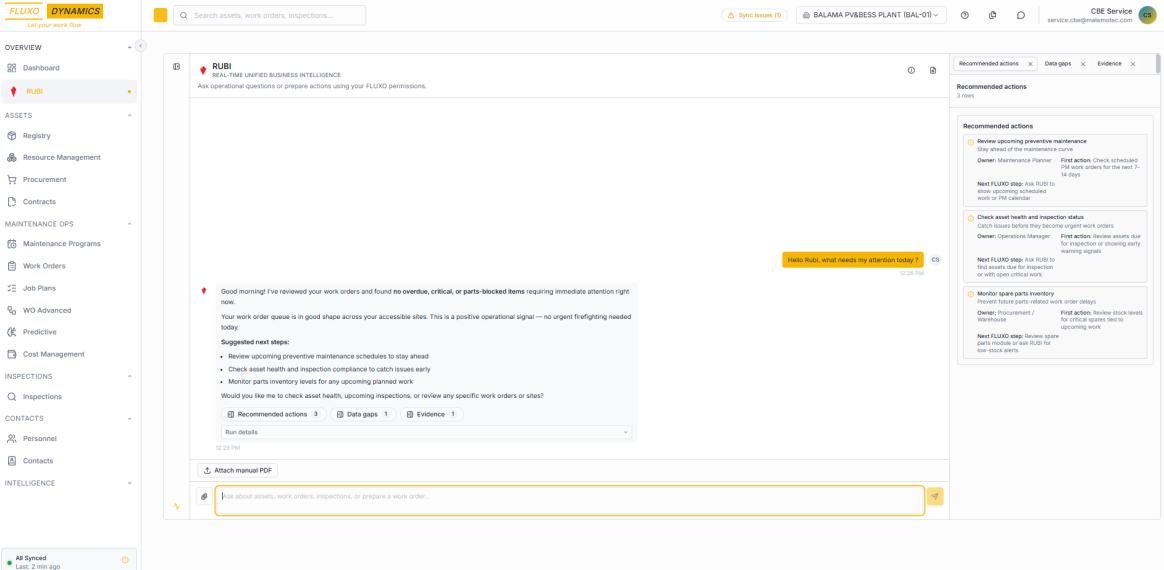Select the Check asset health and inspection card
The image size is (1164, 570).
[1055, 246]
